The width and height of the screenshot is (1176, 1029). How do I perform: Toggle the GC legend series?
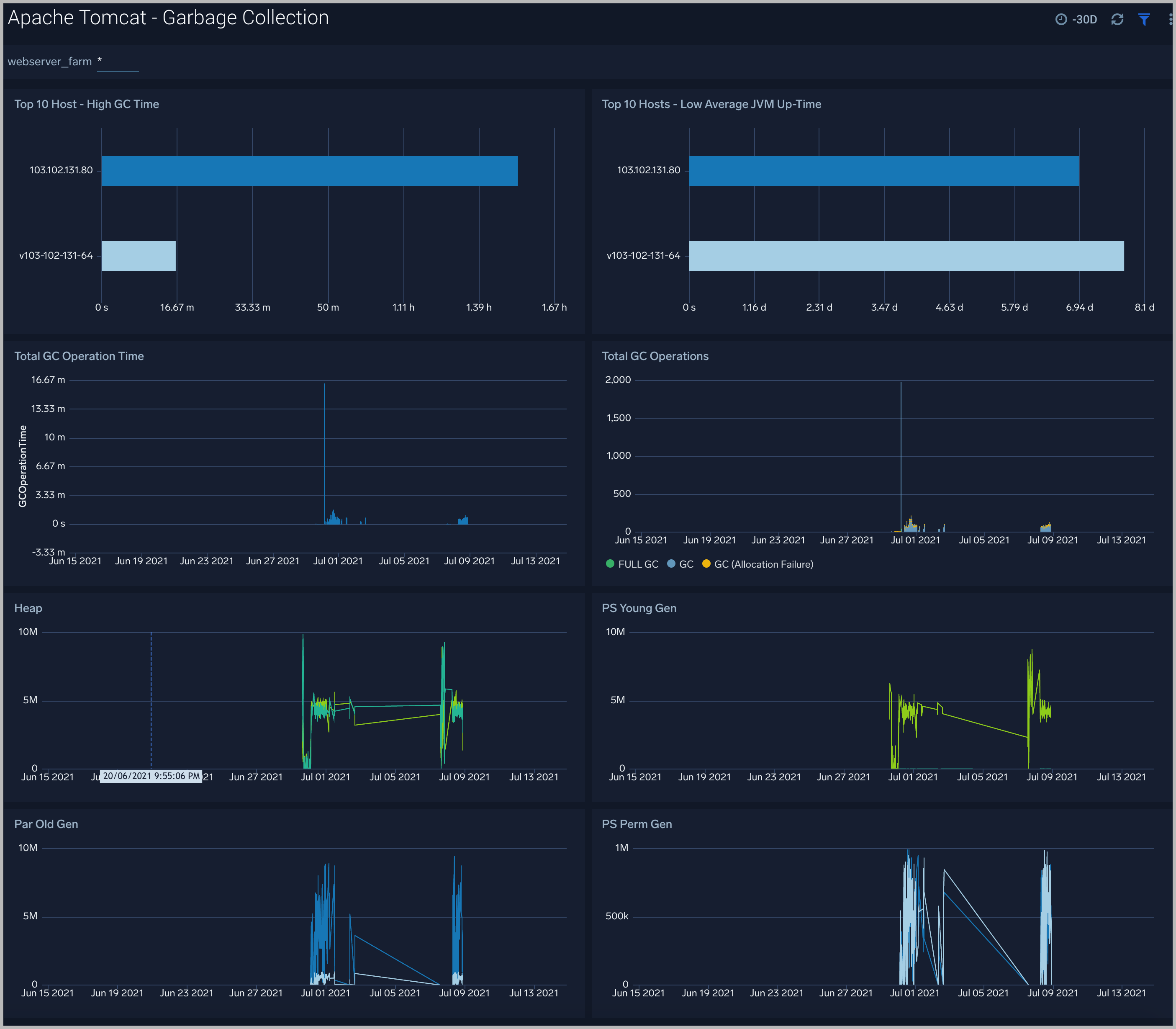click(685, 564)
